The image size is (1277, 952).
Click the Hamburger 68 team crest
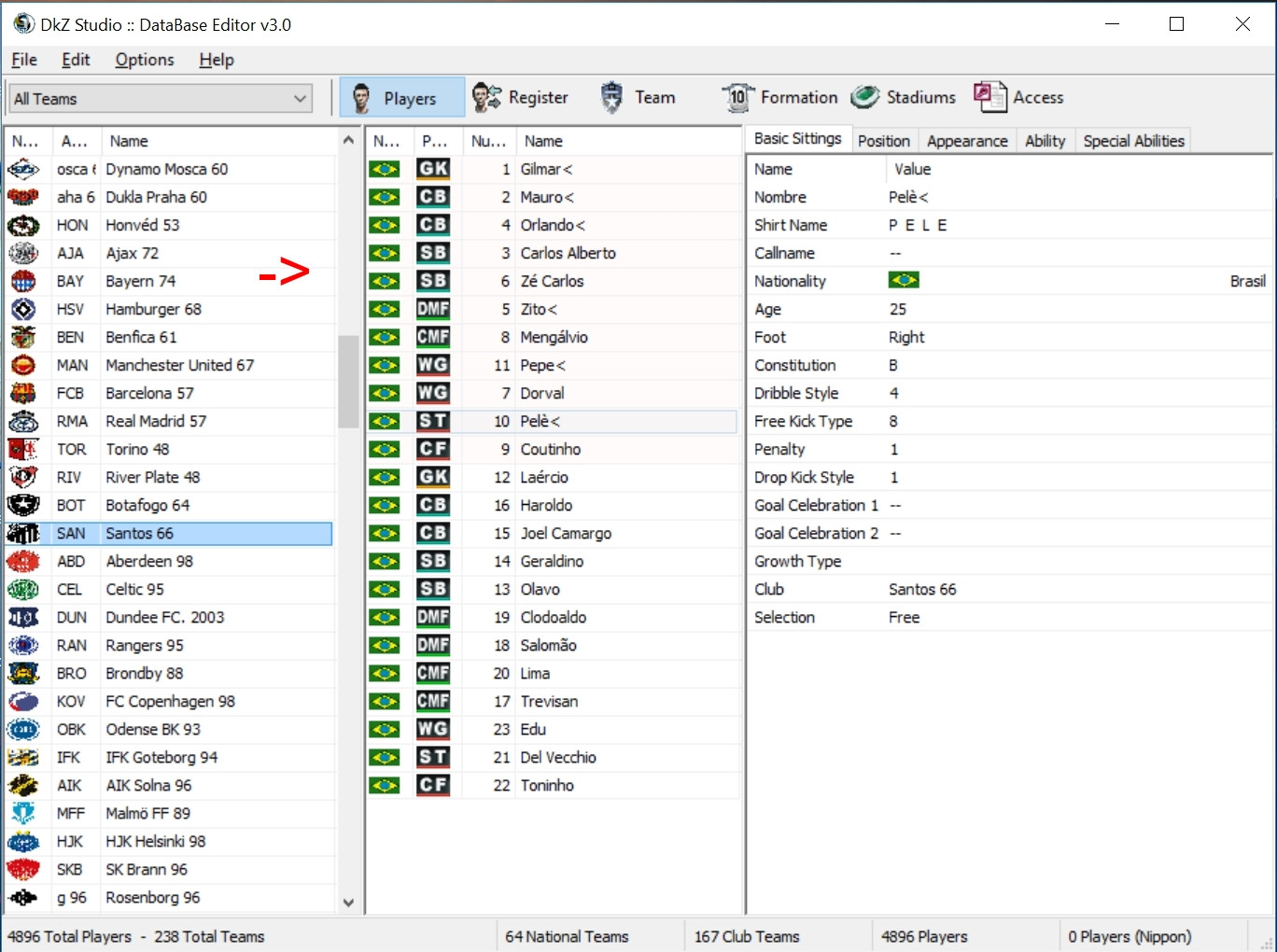(x=23, y=309)
